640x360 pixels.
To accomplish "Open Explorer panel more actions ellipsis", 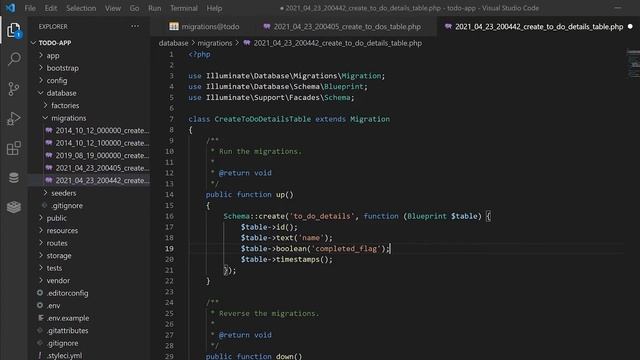I will point(135,27).
